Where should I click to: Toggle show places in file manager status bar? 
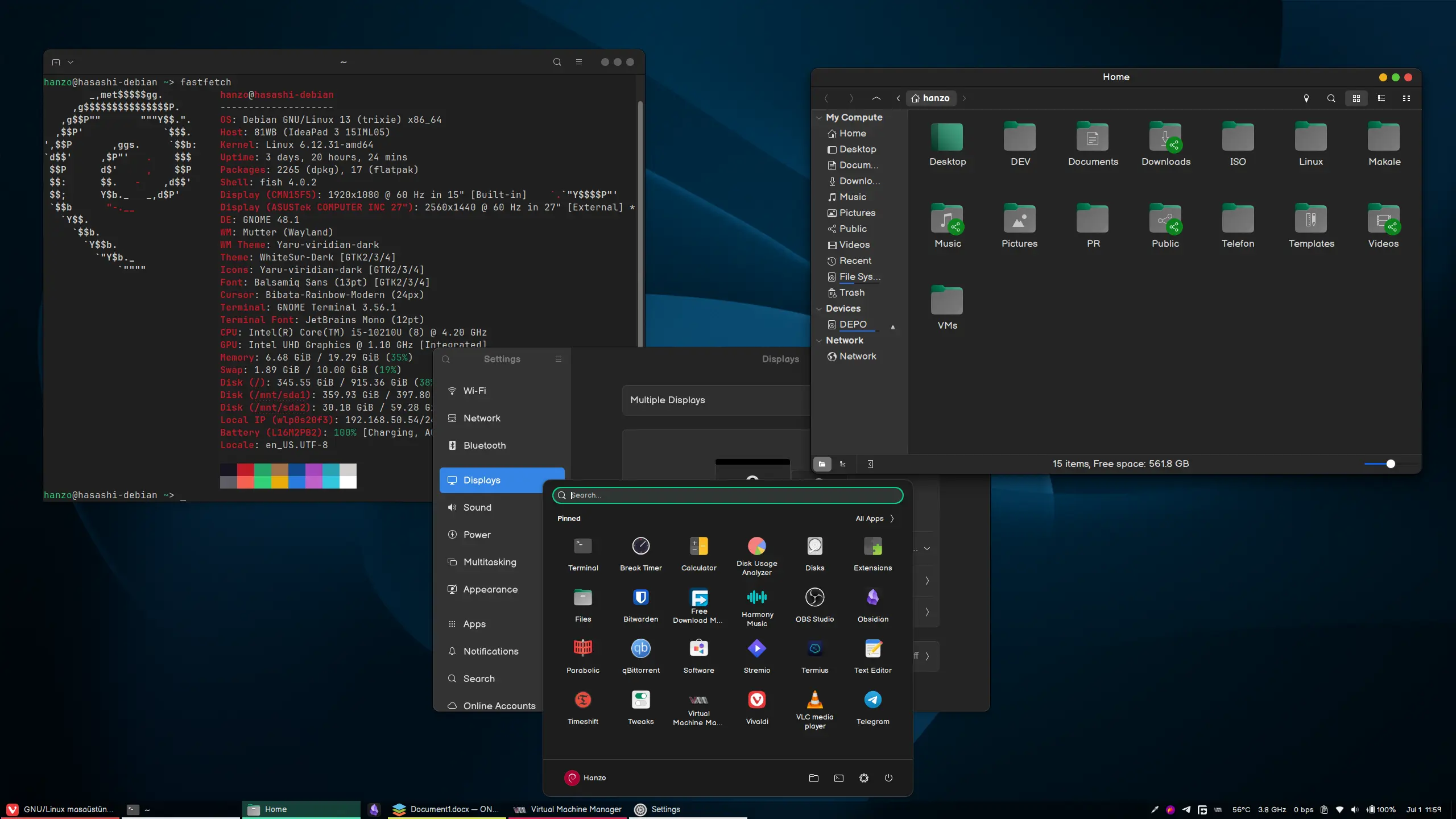[x=822, y=464]
